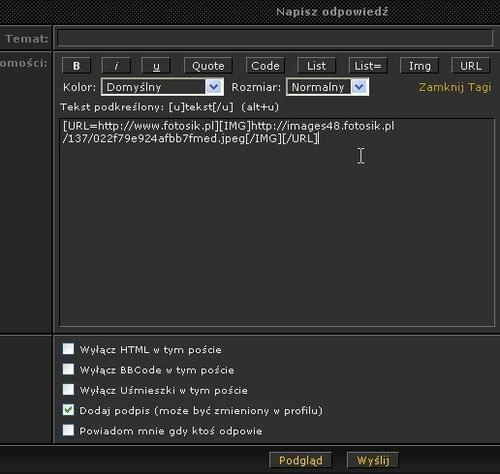Uncheck the Dodaj podpis checkbox
The image size is (500, 474).
coord(68,410)
